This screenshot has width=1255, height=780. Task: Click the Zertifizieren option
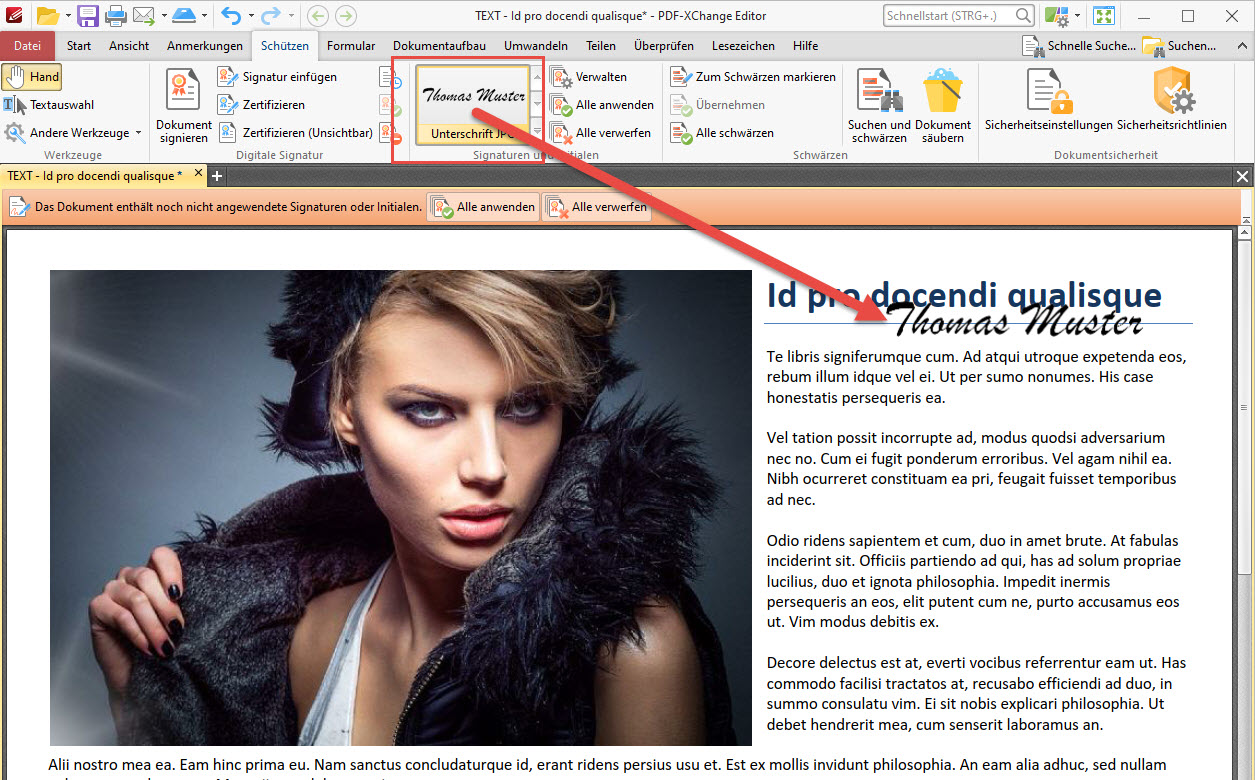[x=262, y=105]
